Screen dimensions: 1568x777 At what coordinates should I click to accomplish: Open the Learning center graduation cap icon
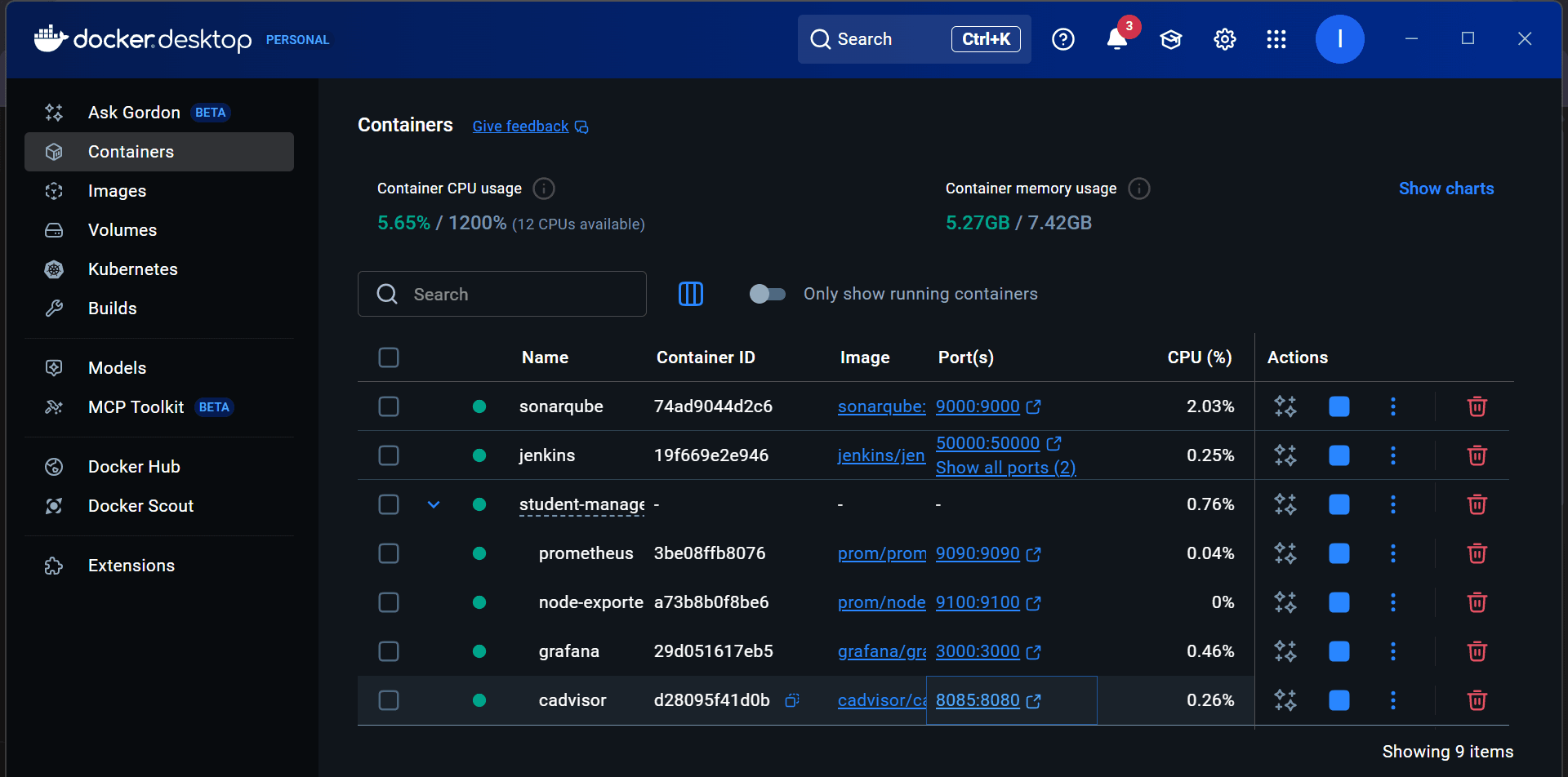click(1171, 39)
